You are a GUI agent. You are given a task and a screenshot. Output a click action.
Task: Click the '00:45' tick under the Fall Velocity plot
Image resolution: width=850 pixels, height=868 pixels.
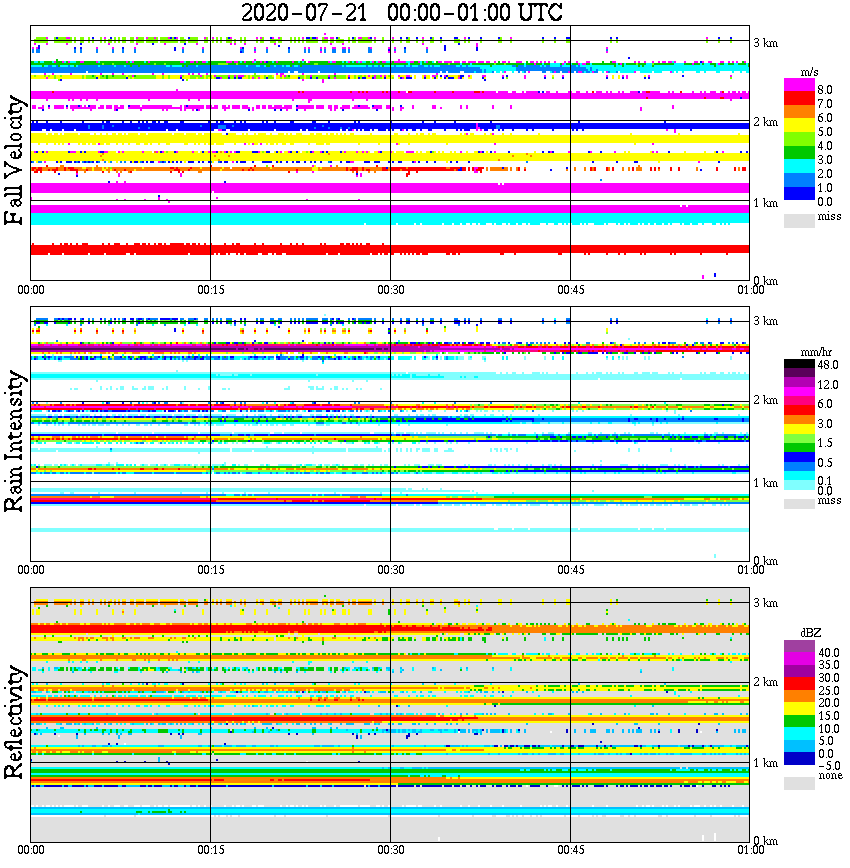click(x=571, y=290)
